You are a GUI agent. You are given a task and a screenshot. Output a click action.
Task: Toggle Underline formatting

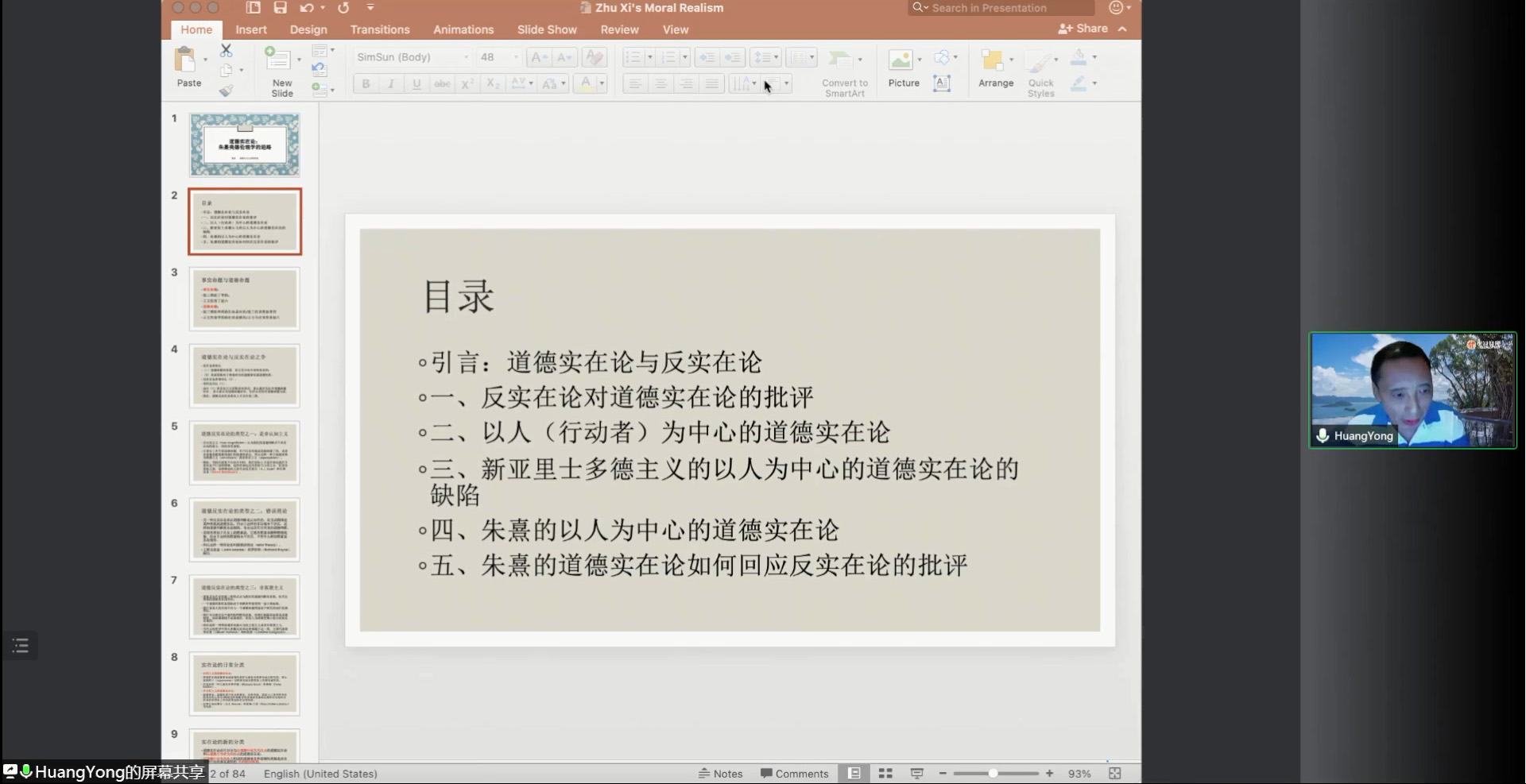(416, 83)
